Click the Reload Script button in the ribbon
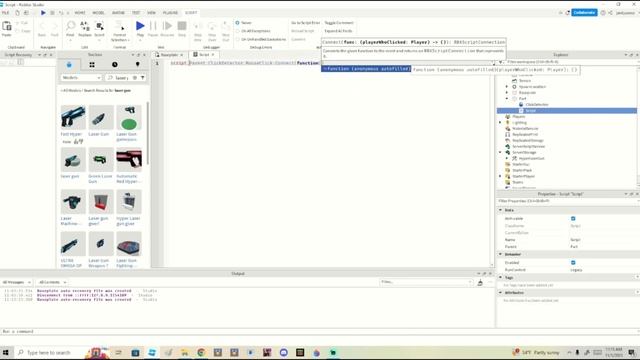Screen dimensions: 640x360 (302, 31)
